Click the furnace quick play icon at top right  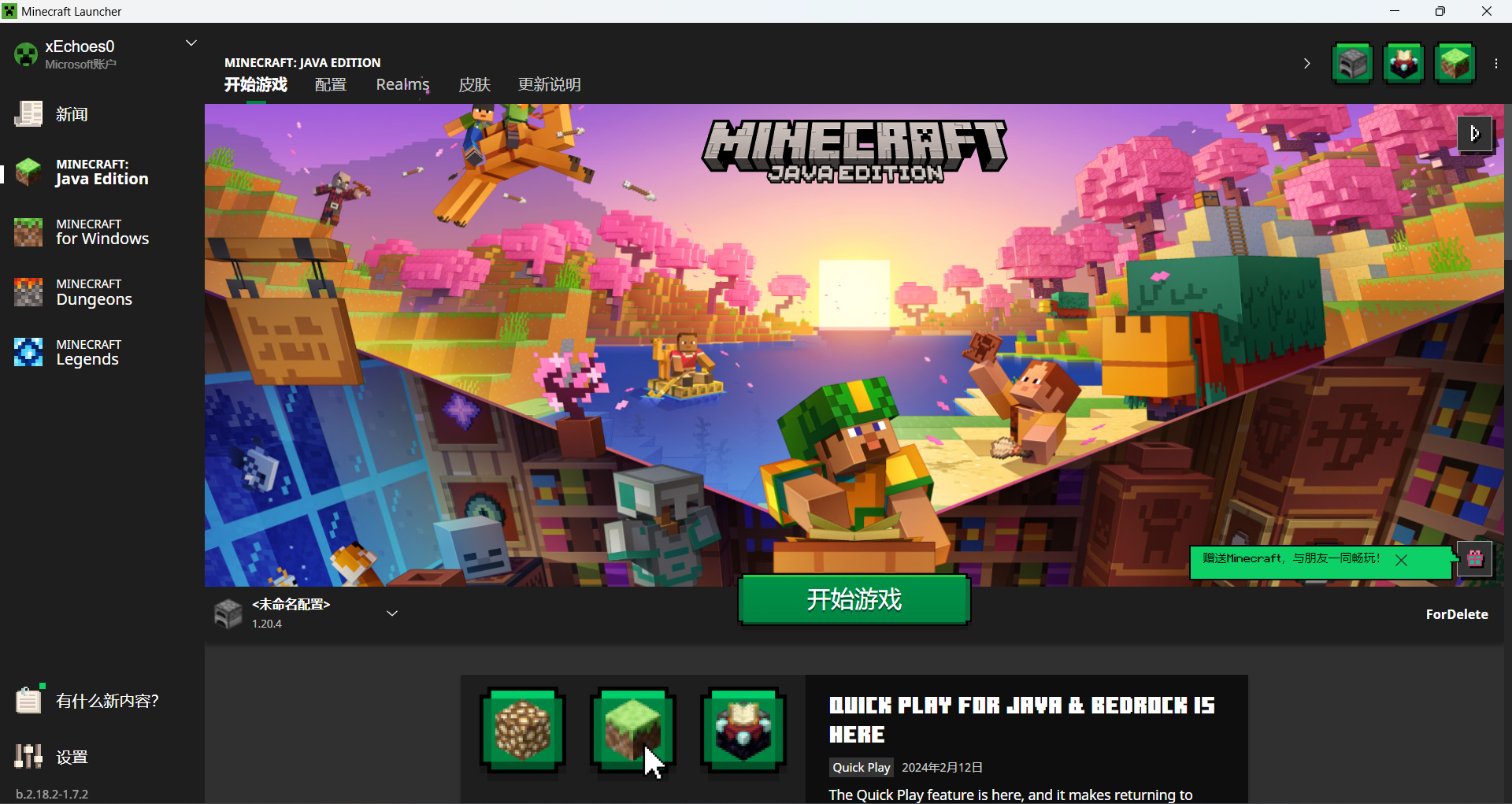point(1352,63)
